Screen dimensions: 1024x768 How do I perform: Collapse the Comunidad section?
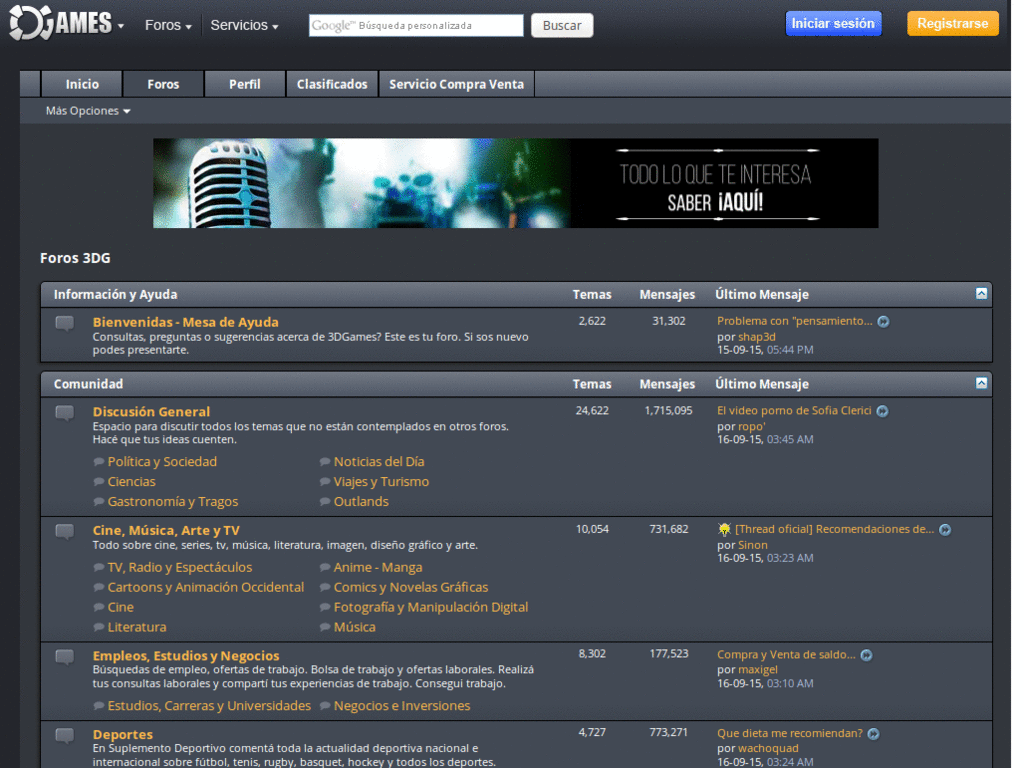(981, 383)
